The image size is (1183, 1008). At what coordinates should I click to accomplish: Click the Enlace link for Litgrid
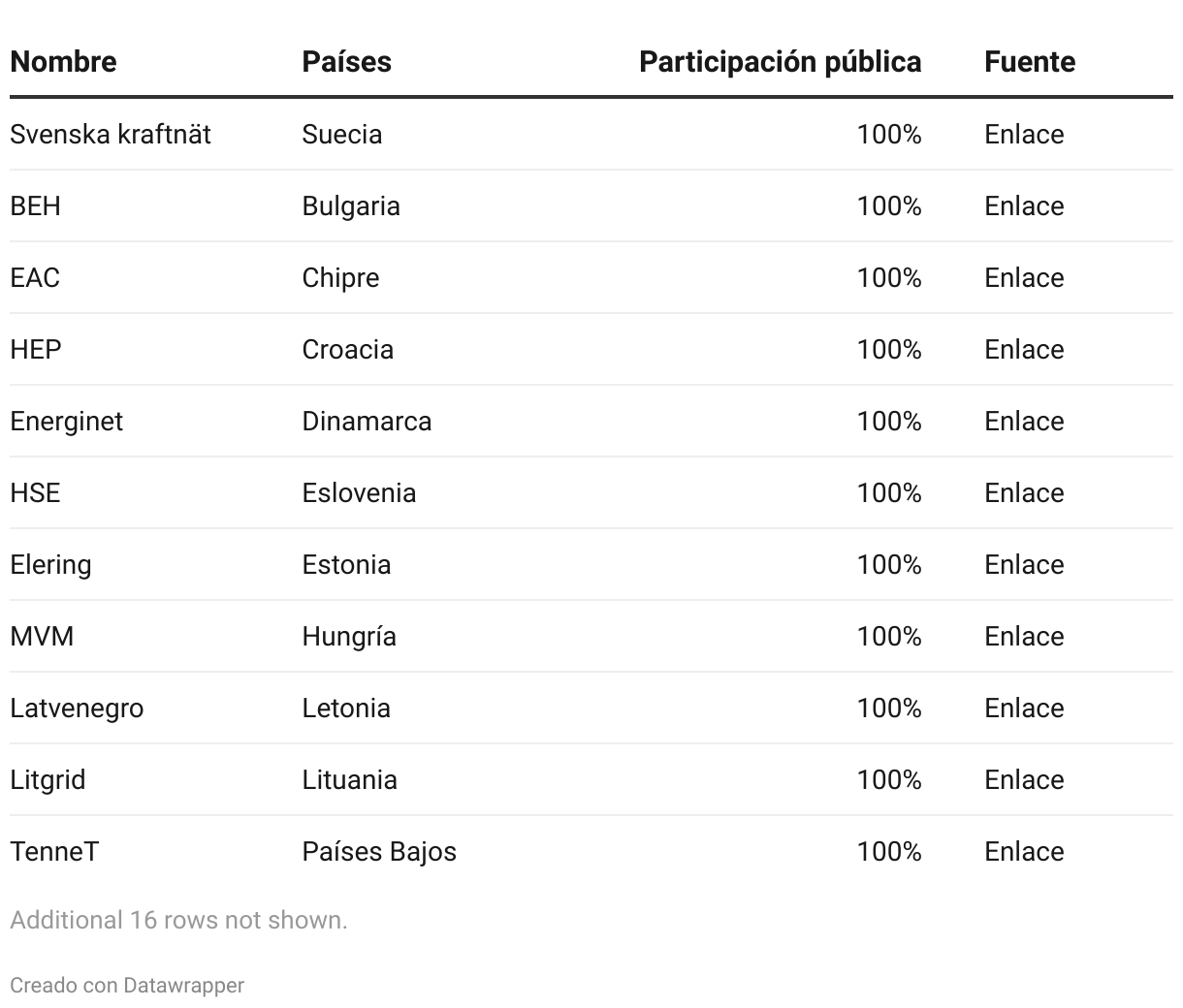tap(1023, 779)
